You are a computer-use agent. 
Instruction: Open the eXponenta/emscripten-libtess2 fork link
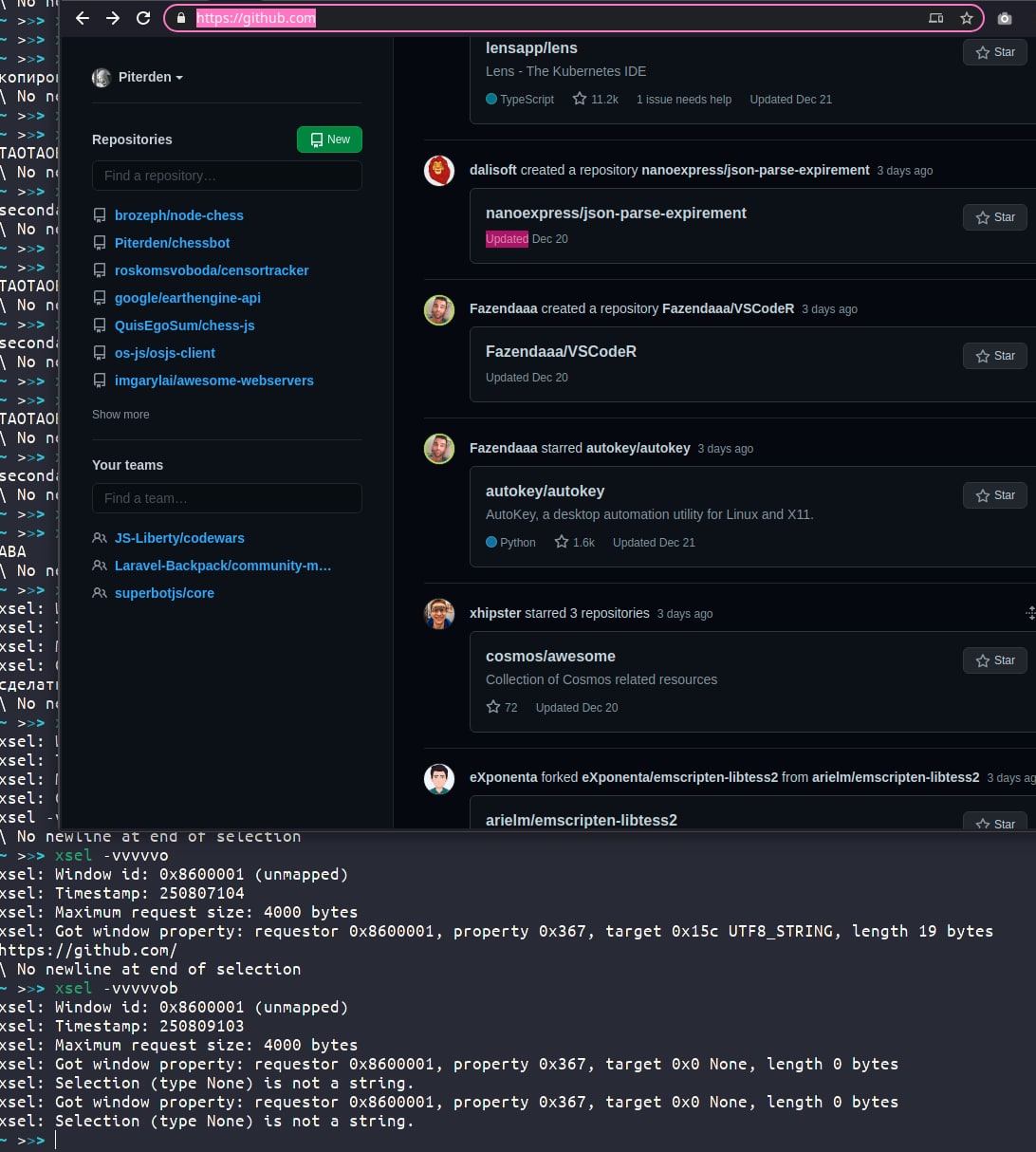(679, 777)
